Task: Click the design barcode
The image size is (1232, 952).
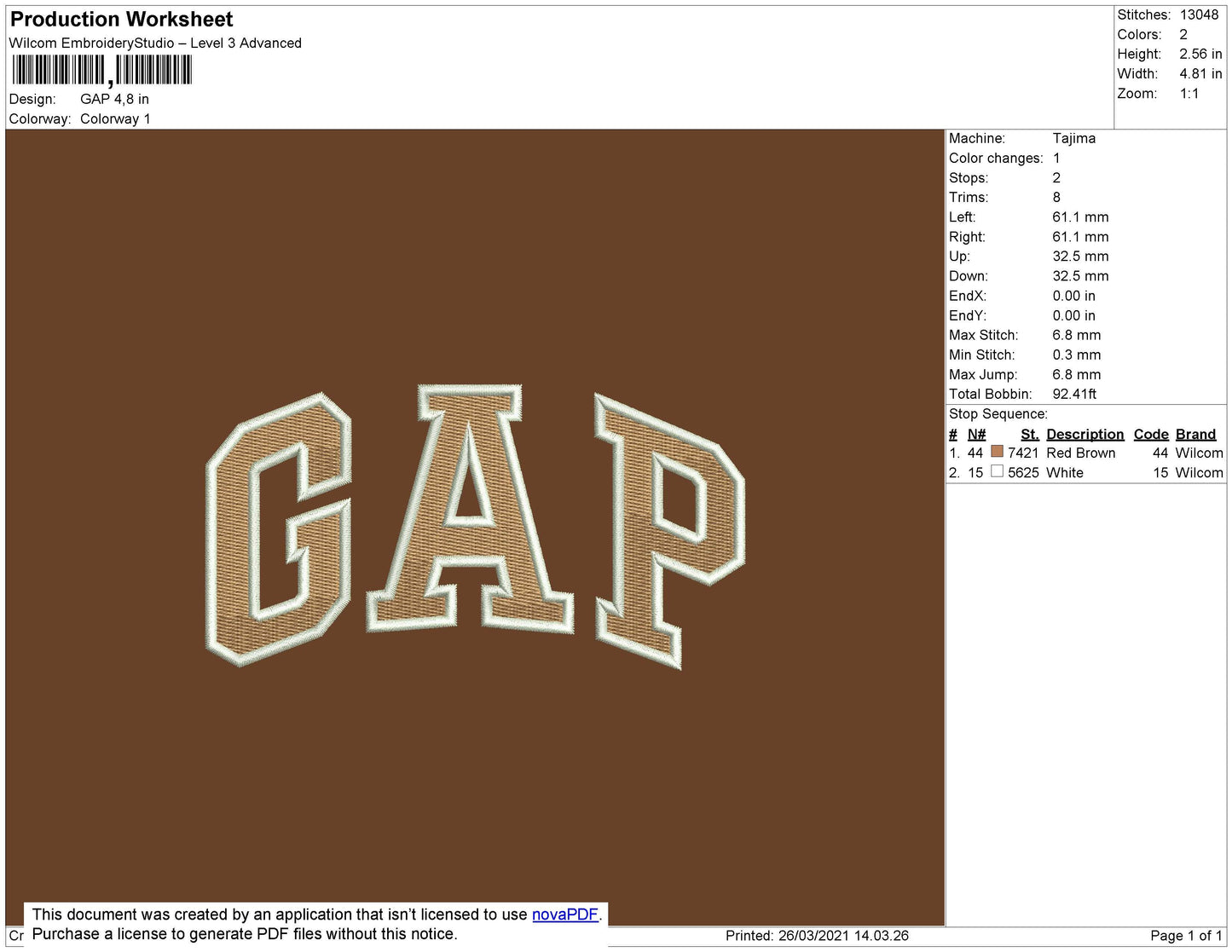Action: point(101,70)
